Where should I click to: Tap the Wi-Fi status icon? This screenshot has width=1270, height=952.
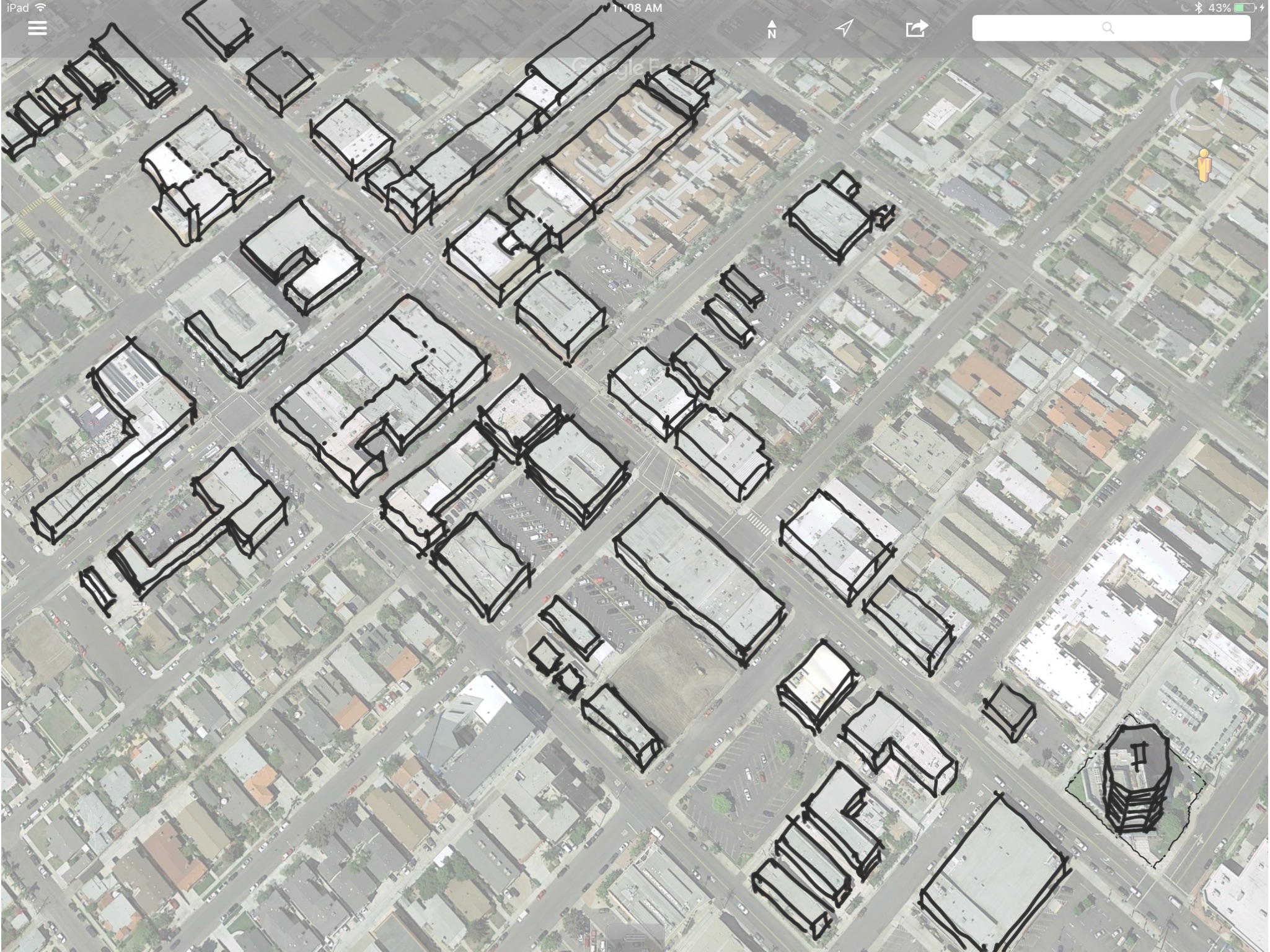[41, 8]
